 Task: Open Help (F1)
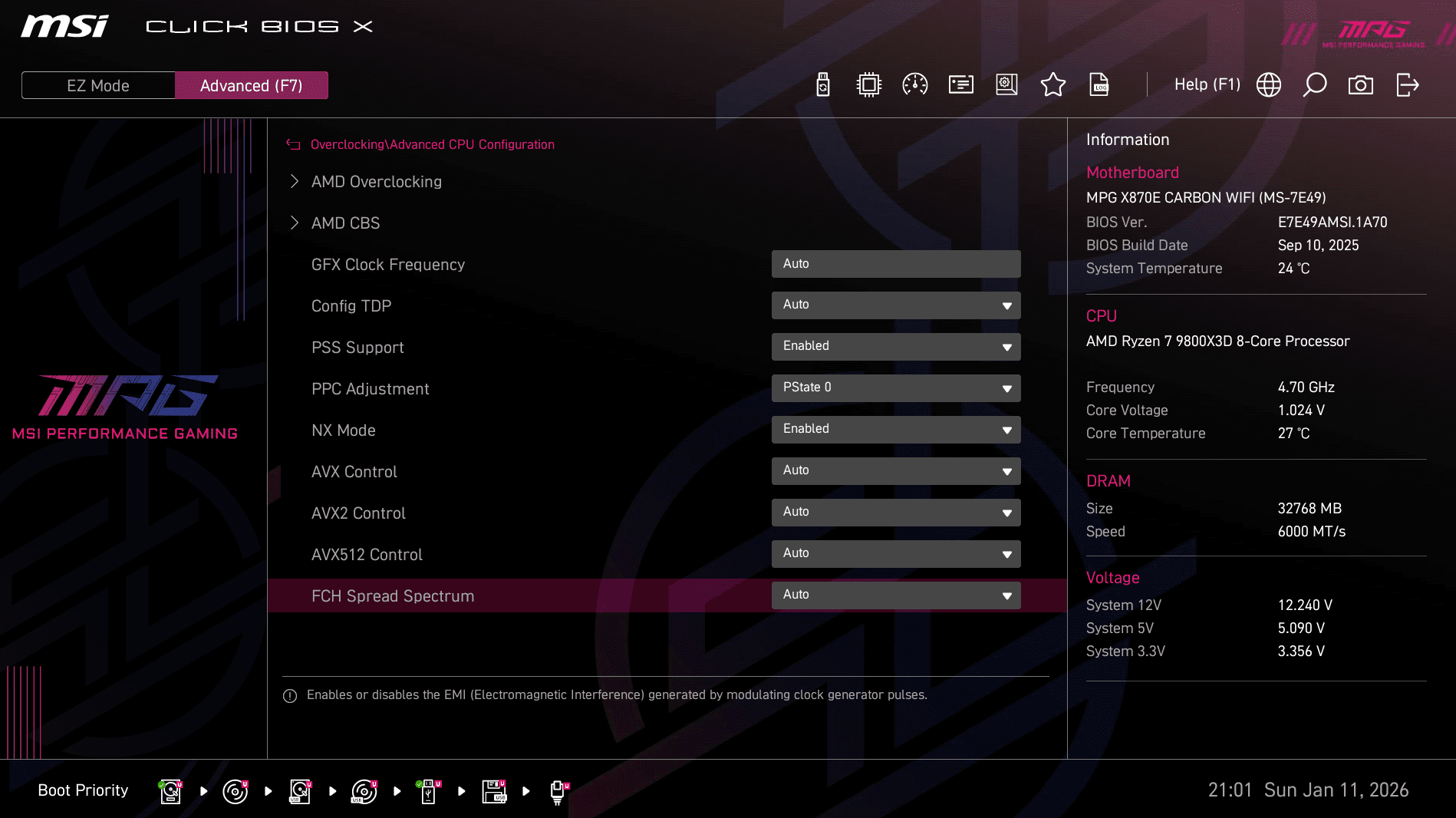click(x=1207, y=84)
